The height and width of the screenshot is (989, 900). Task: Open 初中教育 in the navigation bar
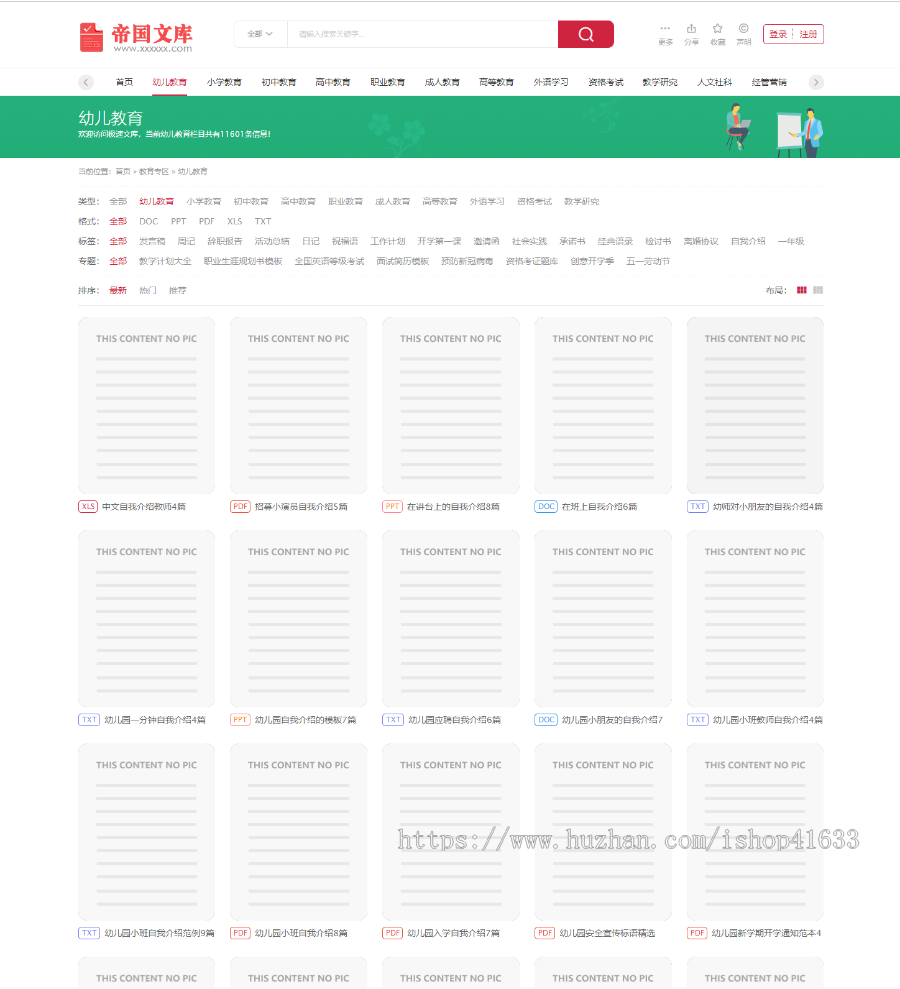point(279,82)
